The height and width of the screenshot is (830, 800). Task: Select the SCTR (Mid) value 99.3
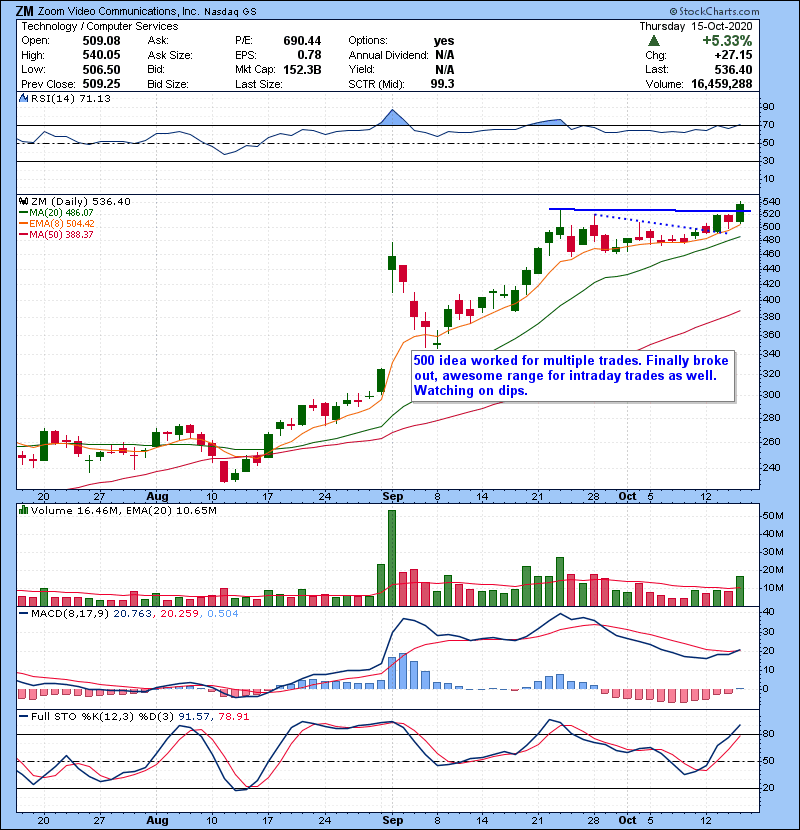pyautogui.click(x=442, y=84)
